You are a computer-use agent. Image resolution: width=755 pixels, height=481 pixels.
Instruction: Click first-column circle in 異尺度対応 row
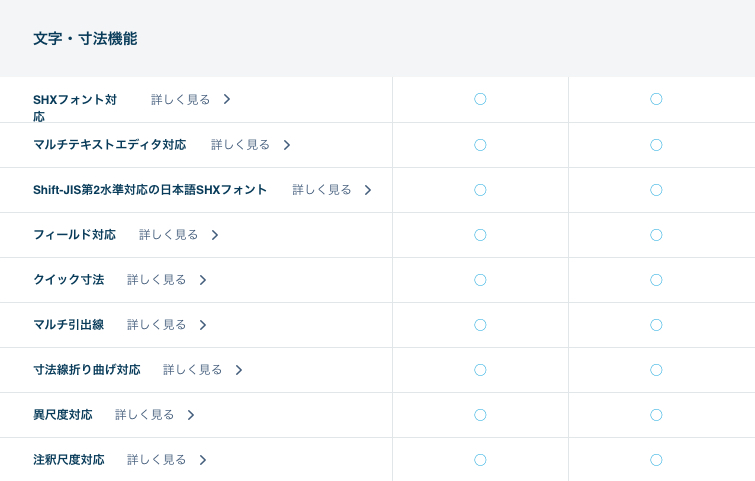point(480,415)
